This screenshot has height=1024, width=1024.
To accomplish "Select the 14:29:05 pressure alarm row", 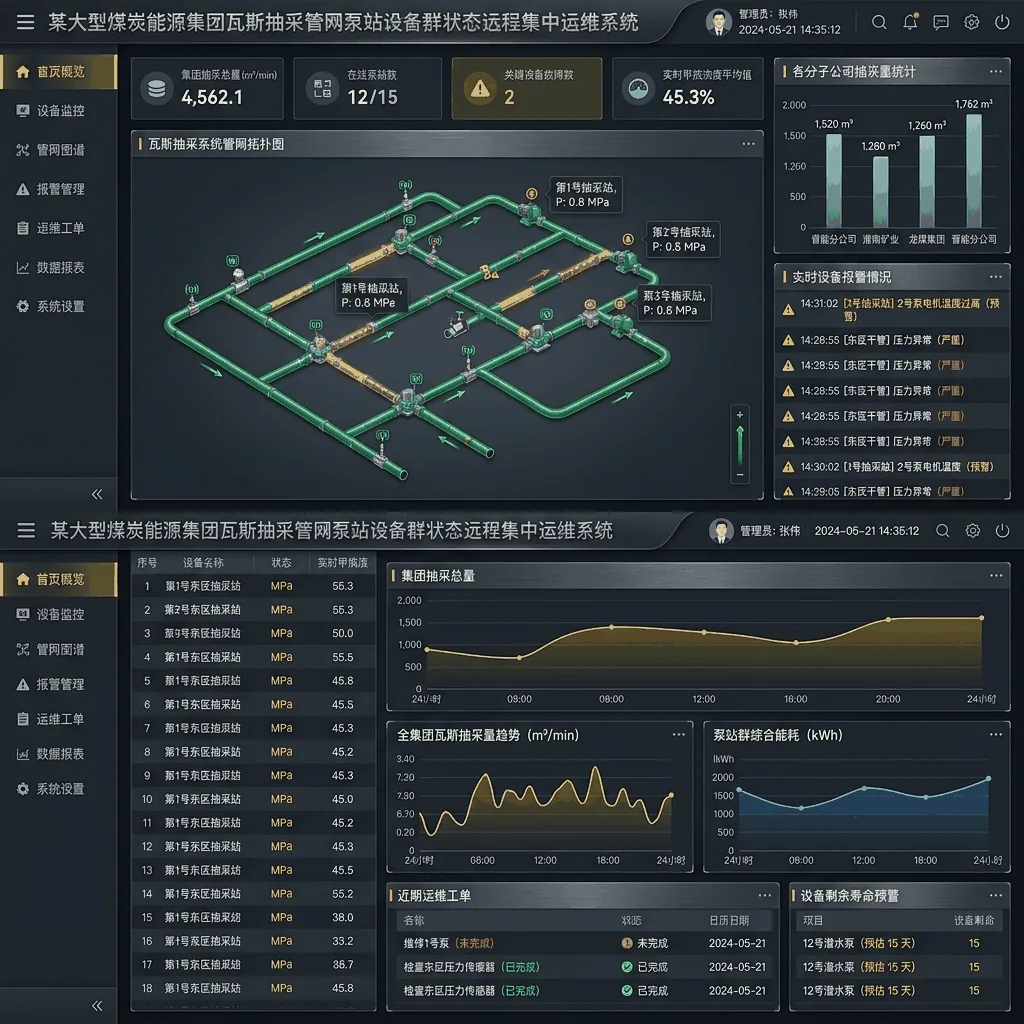I will 892,491.
